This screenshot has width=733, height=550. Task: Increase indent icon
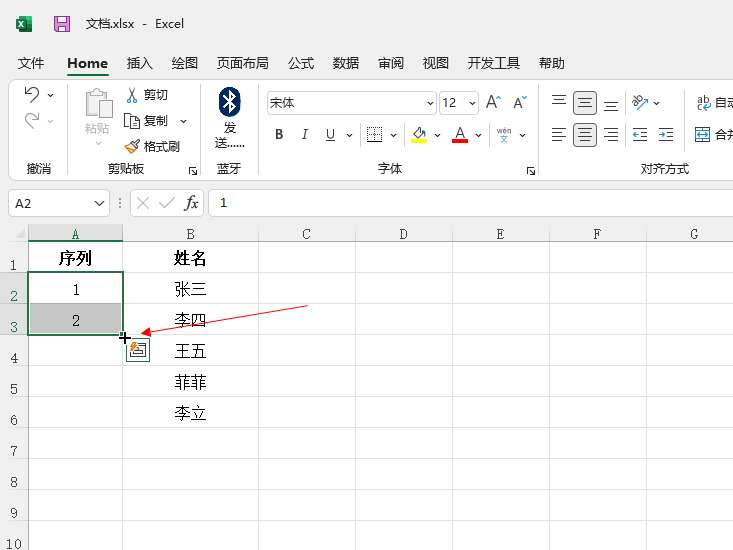tap(666, 135)
